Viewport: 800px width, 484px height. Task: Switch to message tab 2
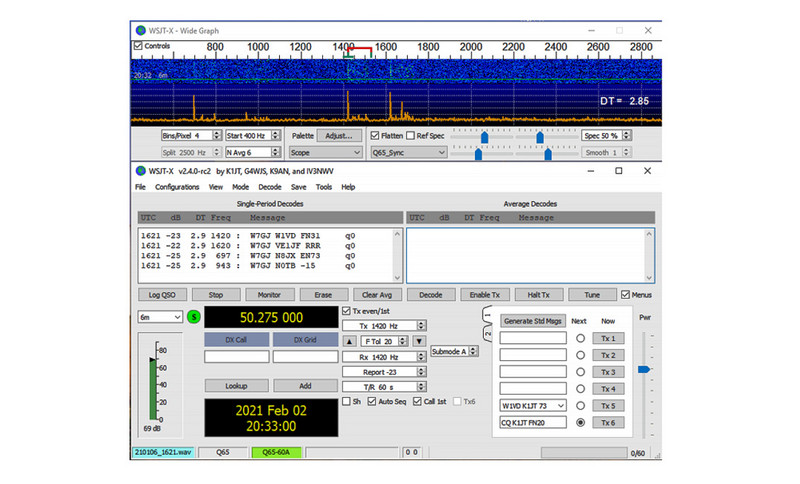point(487,334)
